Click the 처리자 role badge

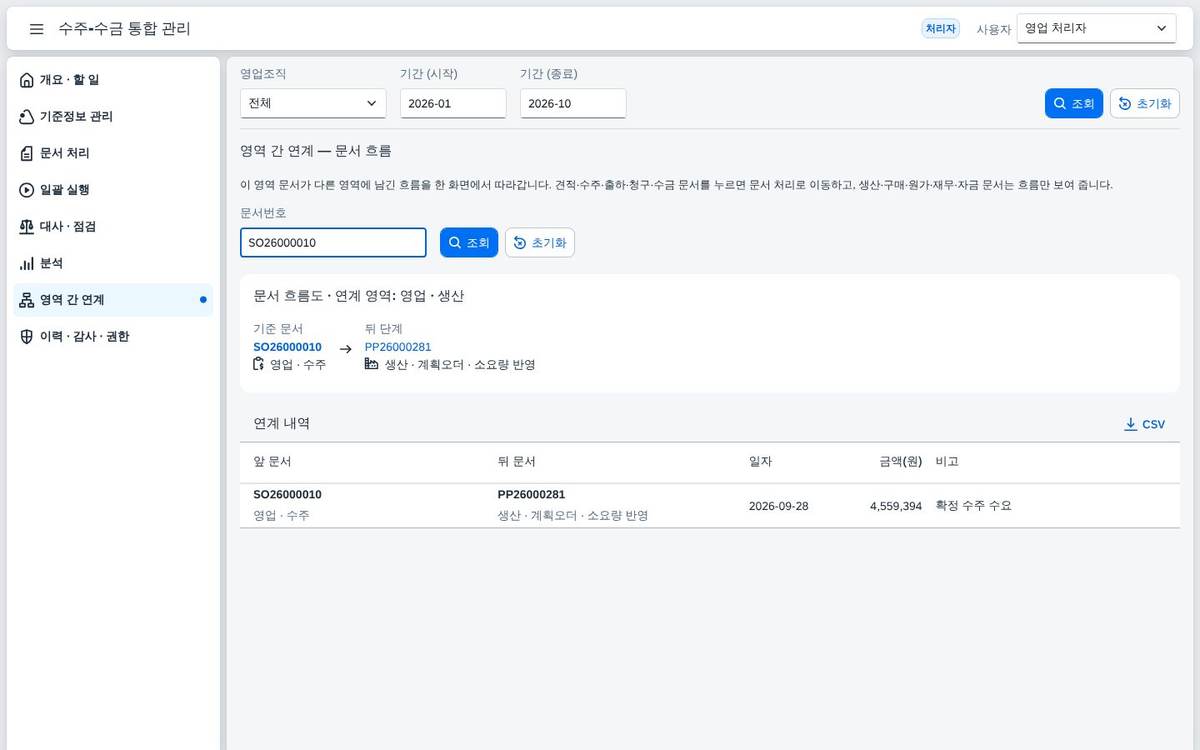click(940, 29)
